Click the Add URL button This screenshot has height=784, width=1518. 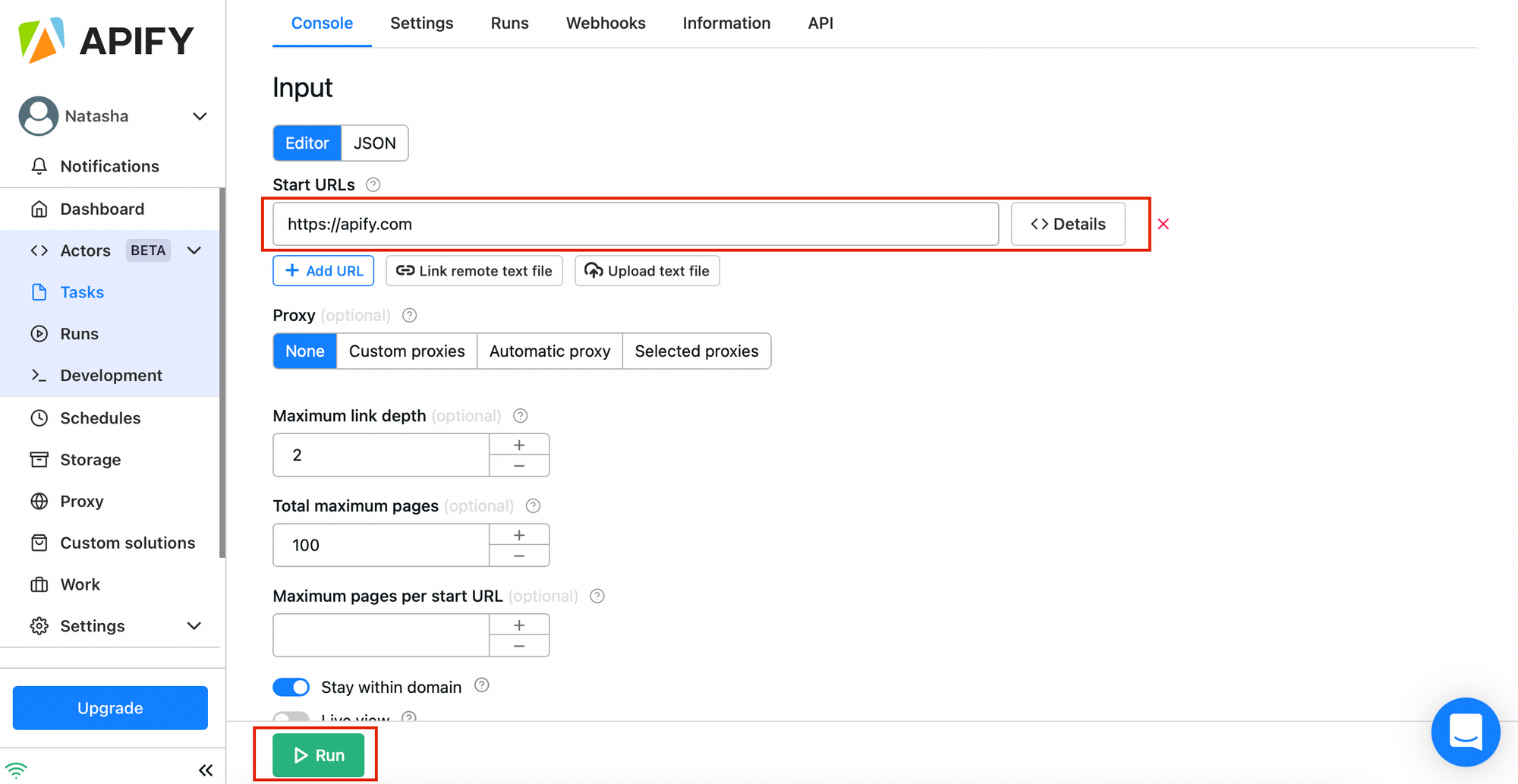(323, 271)
